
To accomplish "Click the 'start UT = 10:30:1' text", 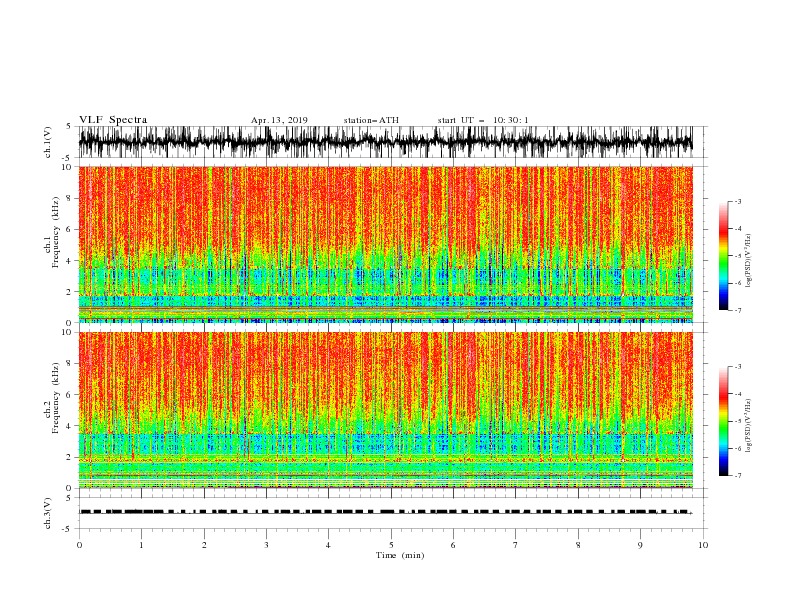I will [x=483, y=120].
